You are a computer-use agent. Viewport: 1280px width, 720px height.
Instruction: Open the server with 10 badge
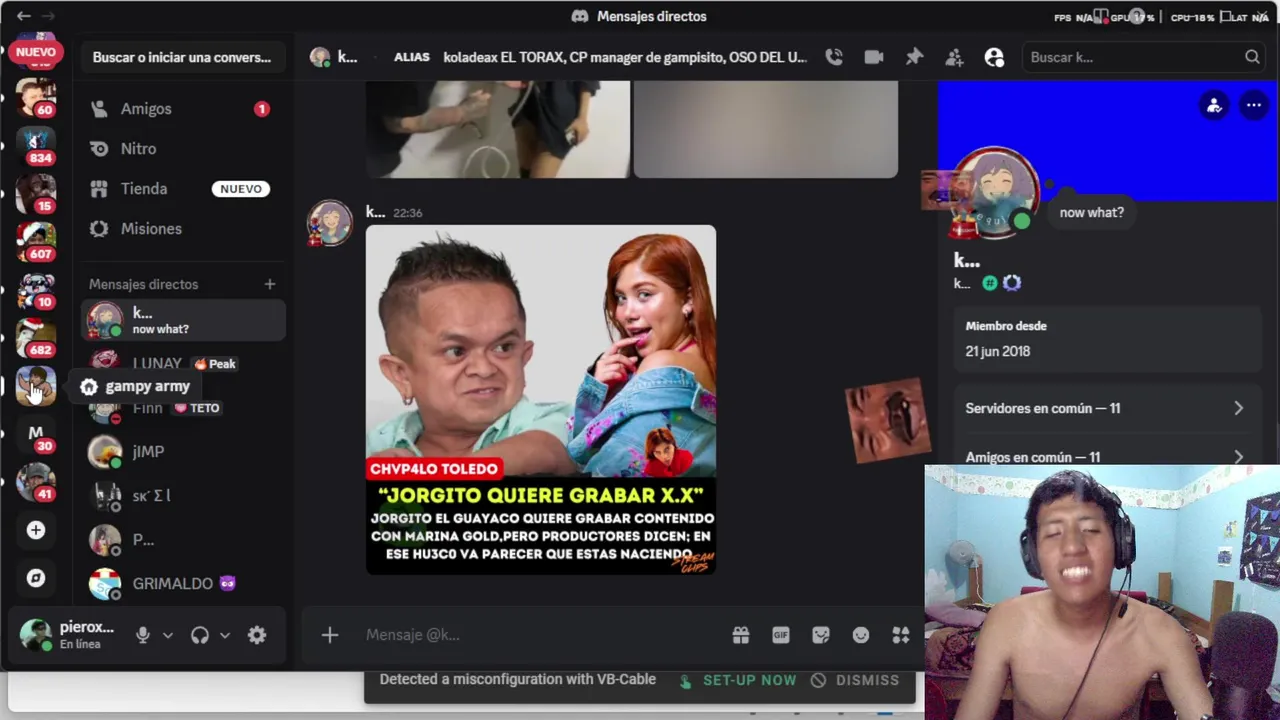[36, 290]
